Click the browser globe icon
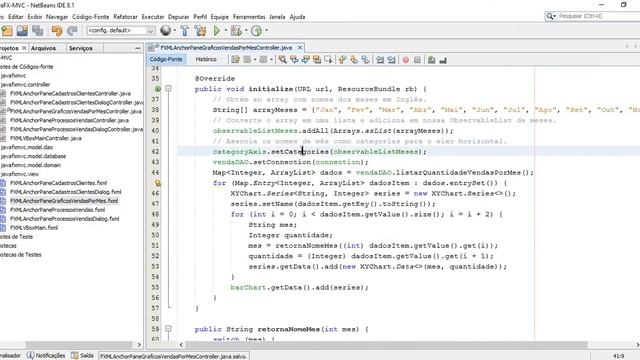Viewport: 640px width, 360px height. click(165, 30)
